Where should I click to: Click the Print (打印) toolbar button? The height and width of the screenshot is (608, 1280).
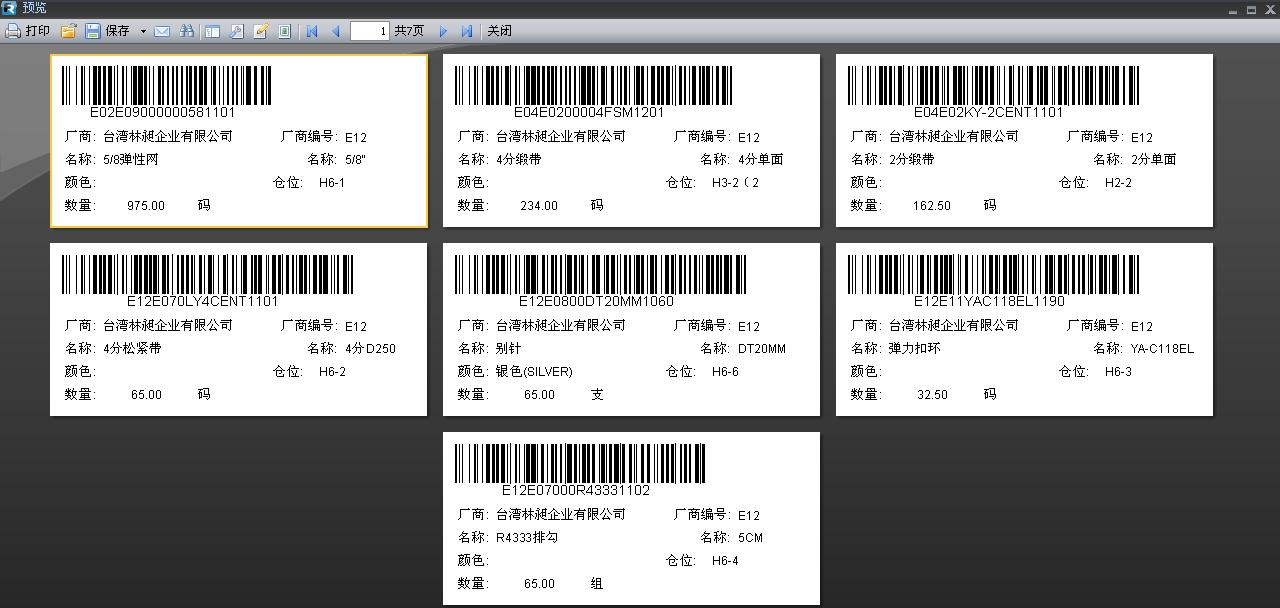pyautogui.click(x=28, y=31)
